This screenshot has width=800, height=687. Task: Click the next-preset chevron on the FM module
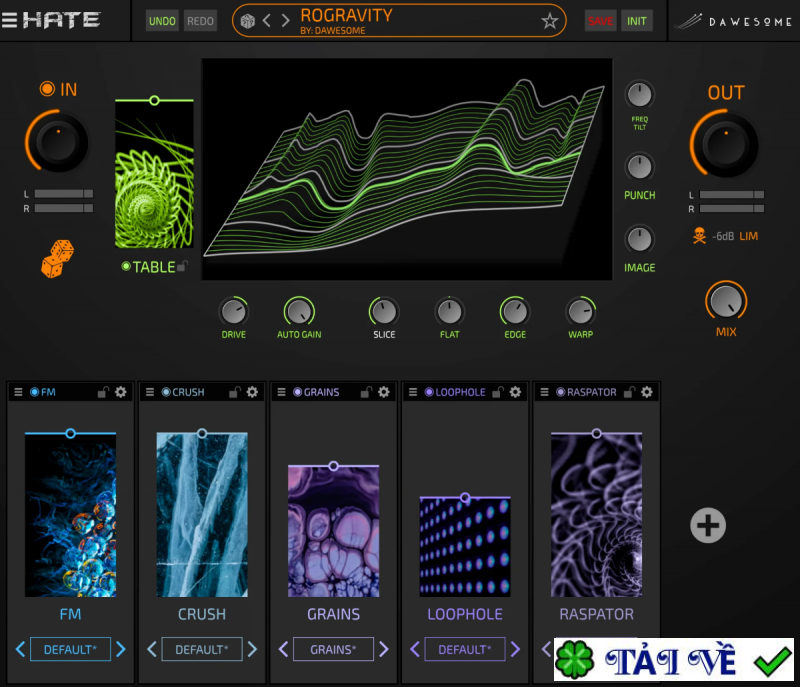(121, 649)
